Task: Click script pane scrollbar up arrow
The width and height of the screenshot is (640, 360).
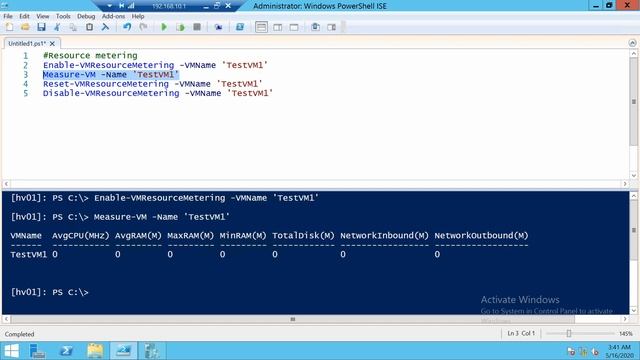Action: point(633,53)
